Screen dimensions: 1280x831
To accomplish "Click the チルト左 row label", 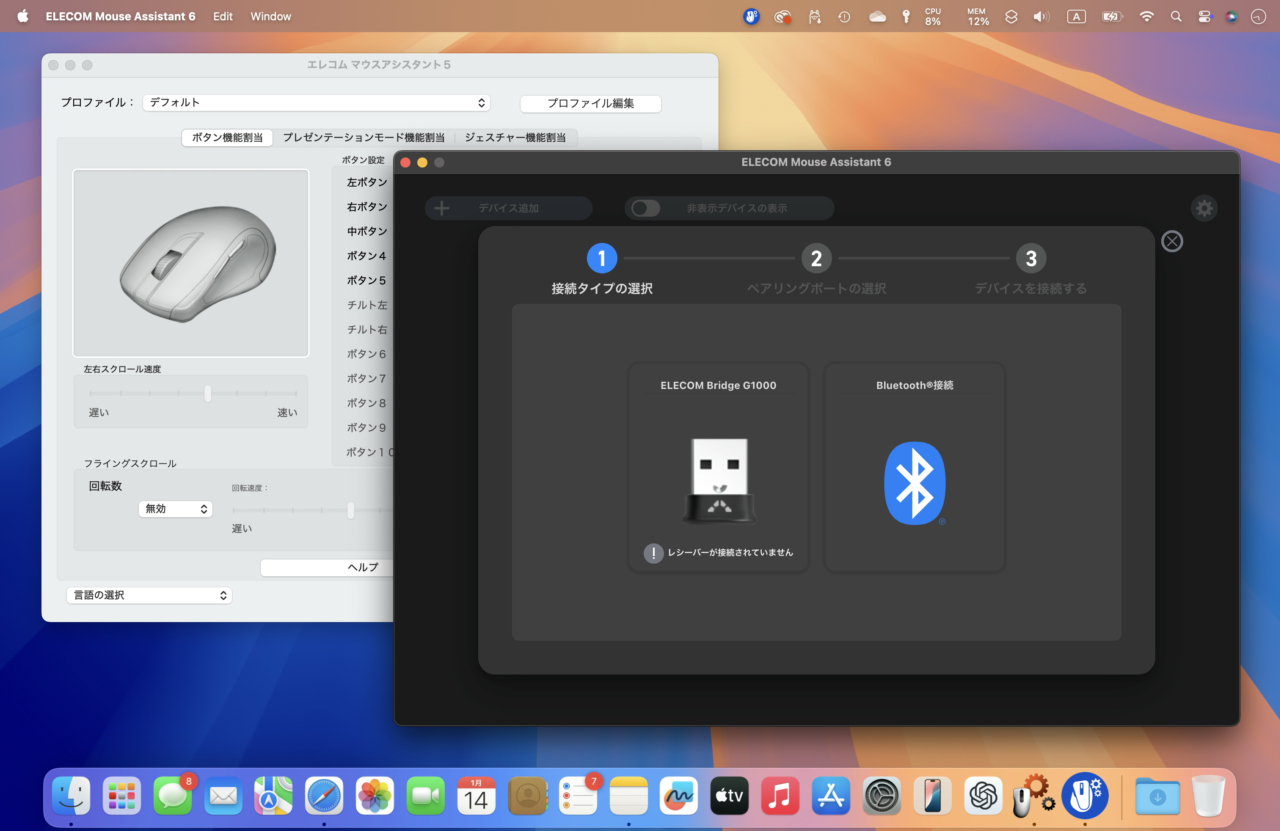I will click(367, 305).
